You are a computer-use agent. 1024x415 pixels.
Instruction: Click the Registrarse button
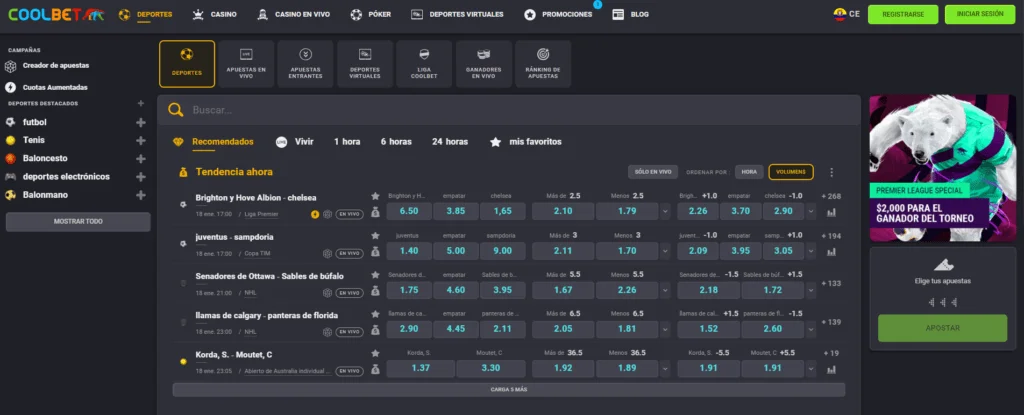point(903,15)
